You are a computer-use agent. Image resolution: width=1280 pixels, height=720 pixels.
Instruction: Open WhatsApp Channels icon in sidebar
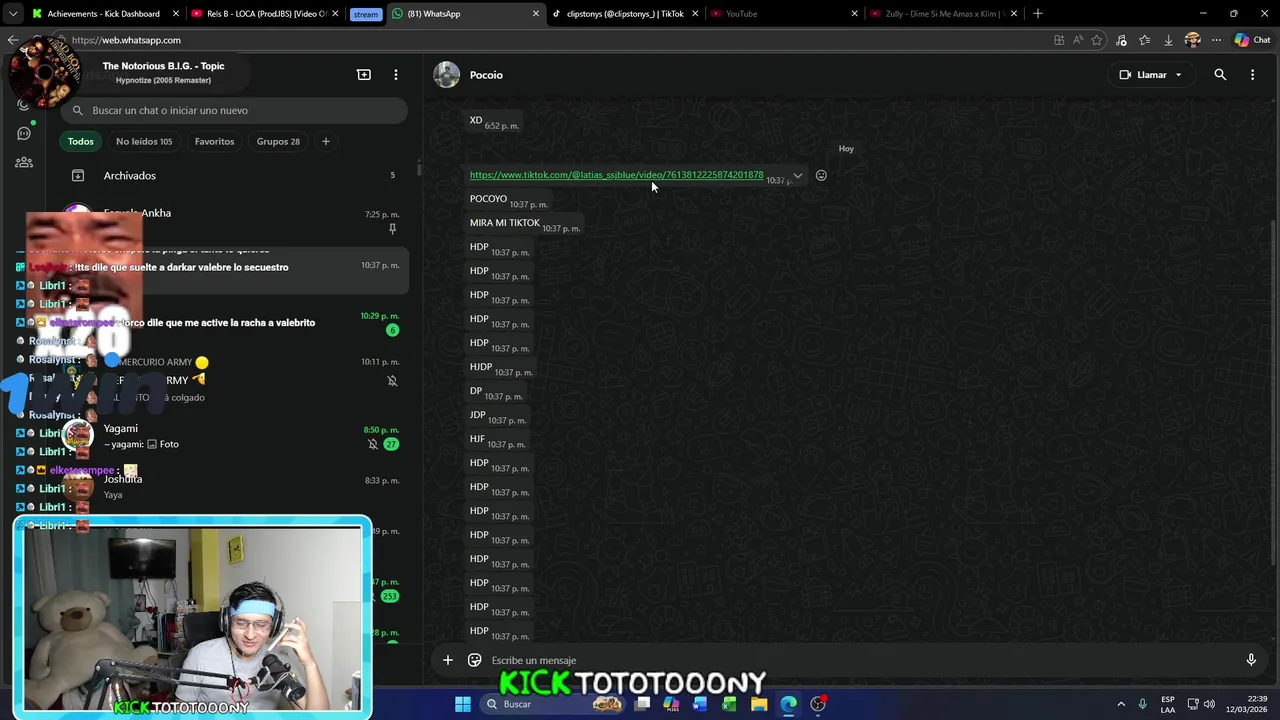click(x=24, y=133)
